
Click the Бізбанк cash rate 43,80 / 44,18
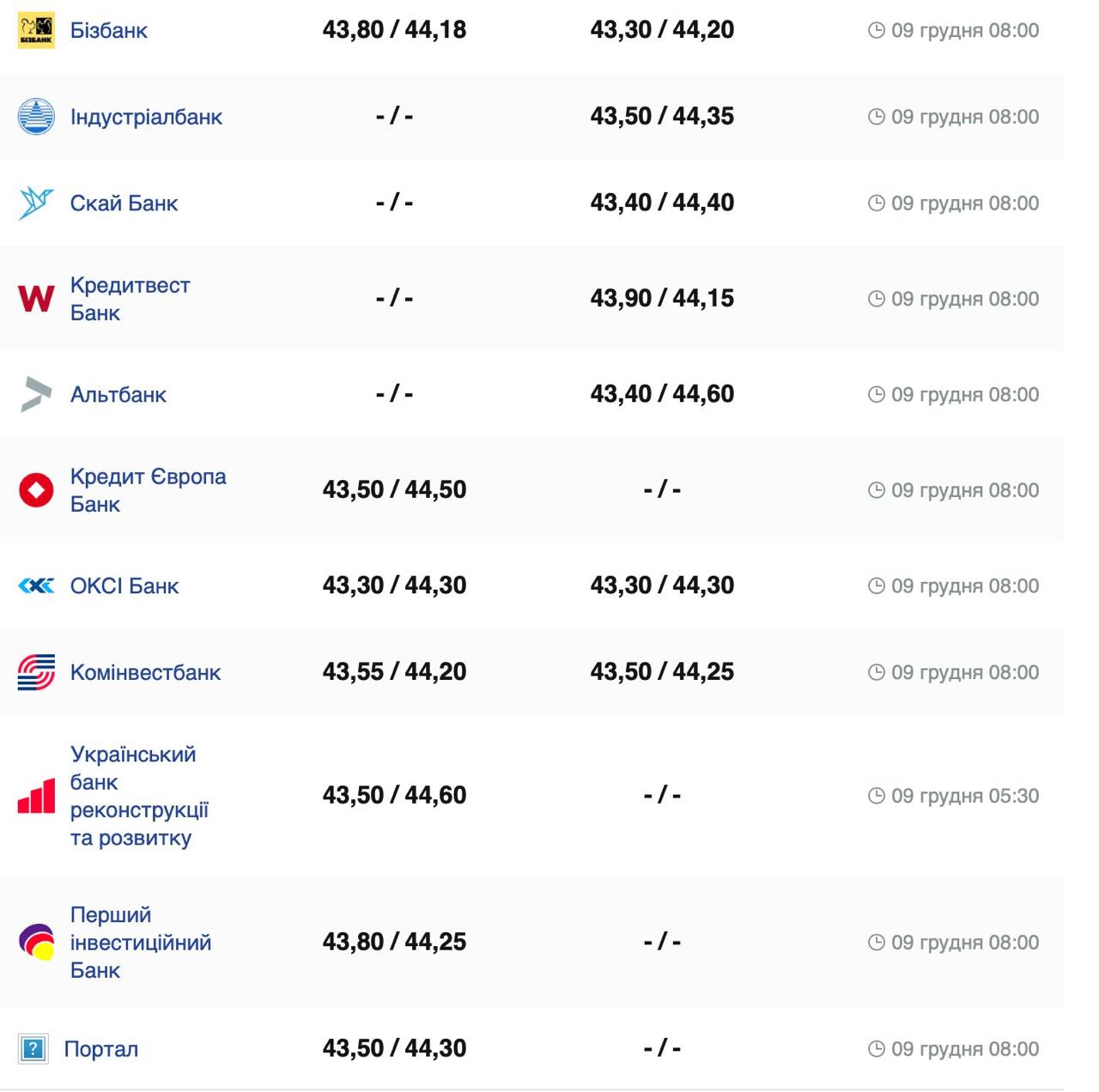click(x=394, y=30)
